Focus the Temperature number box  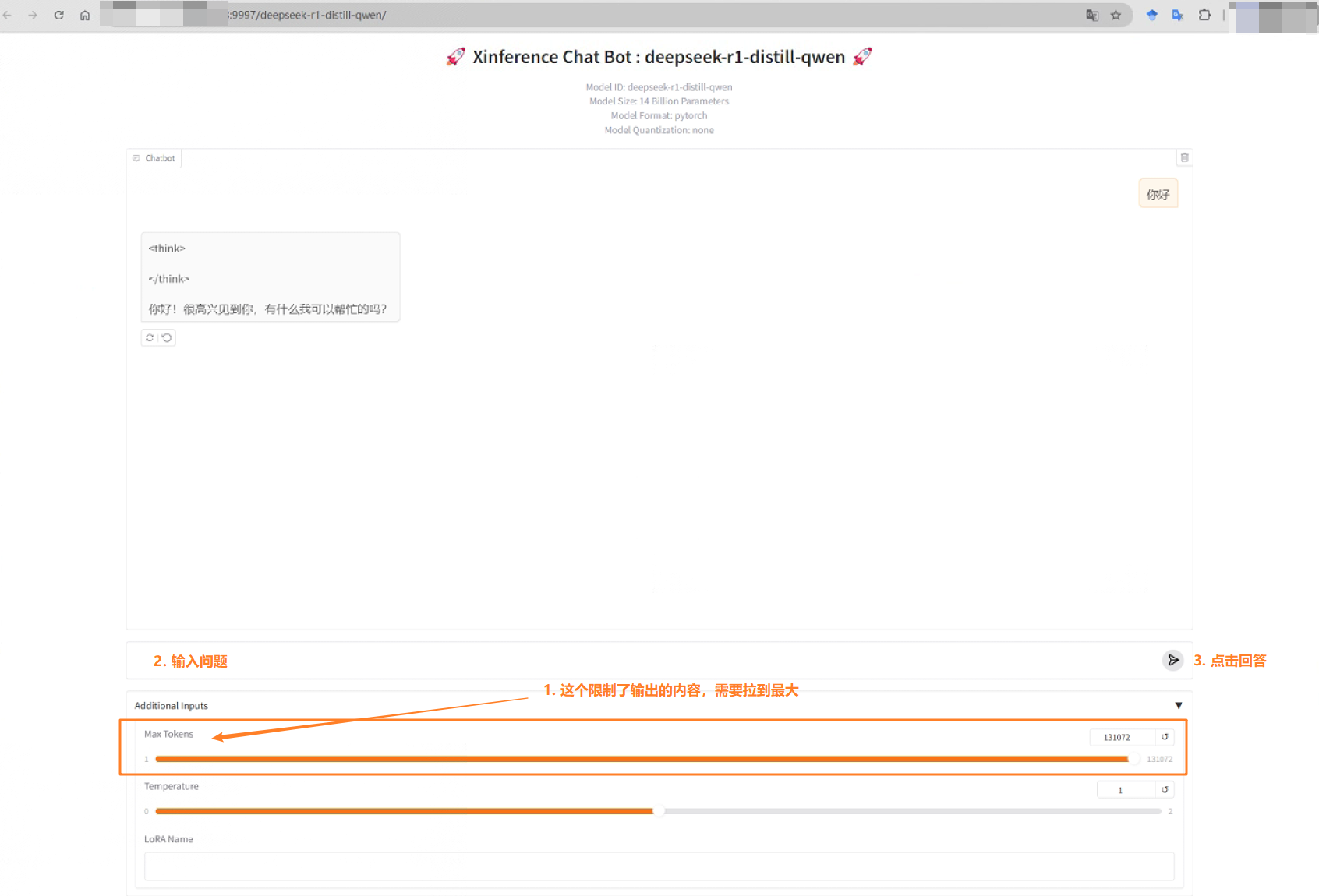[x=1125, y=789]
